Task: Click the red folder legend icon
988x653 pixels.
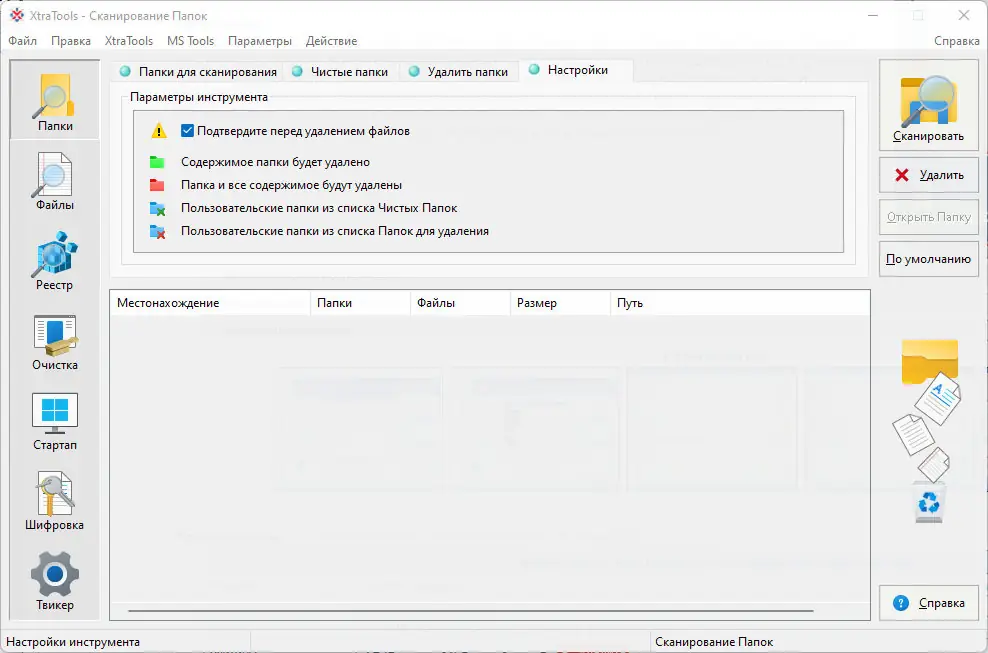Action: click(157, 185)
